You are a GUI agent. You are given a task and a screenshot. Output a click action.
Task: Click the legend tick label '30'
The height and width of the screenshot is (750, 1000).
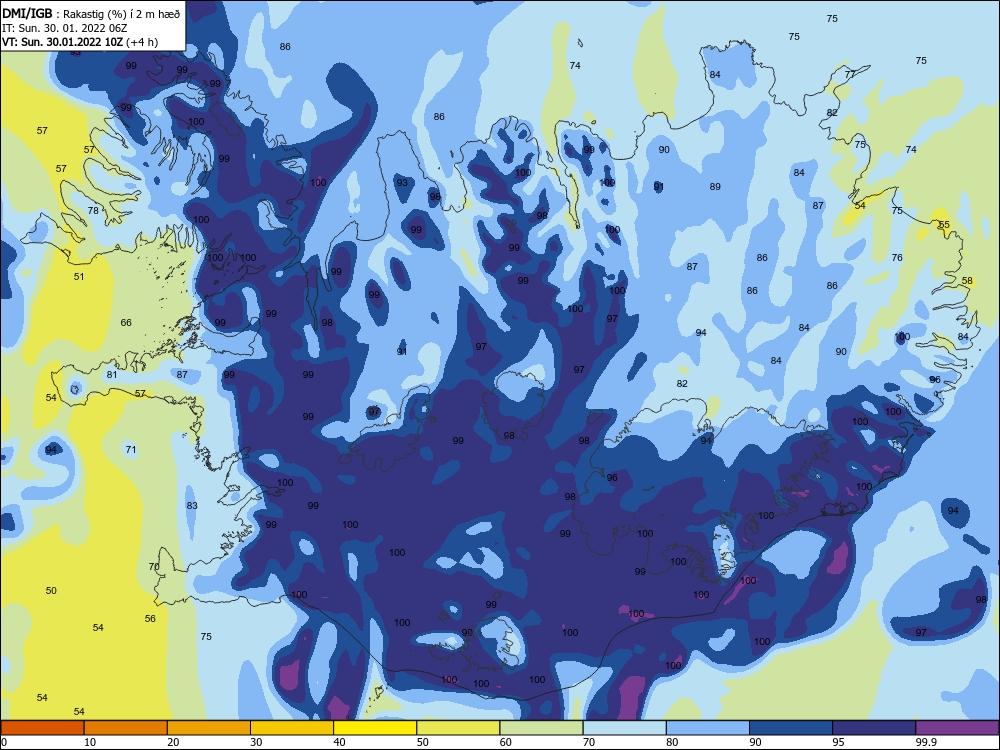[256, 742]
